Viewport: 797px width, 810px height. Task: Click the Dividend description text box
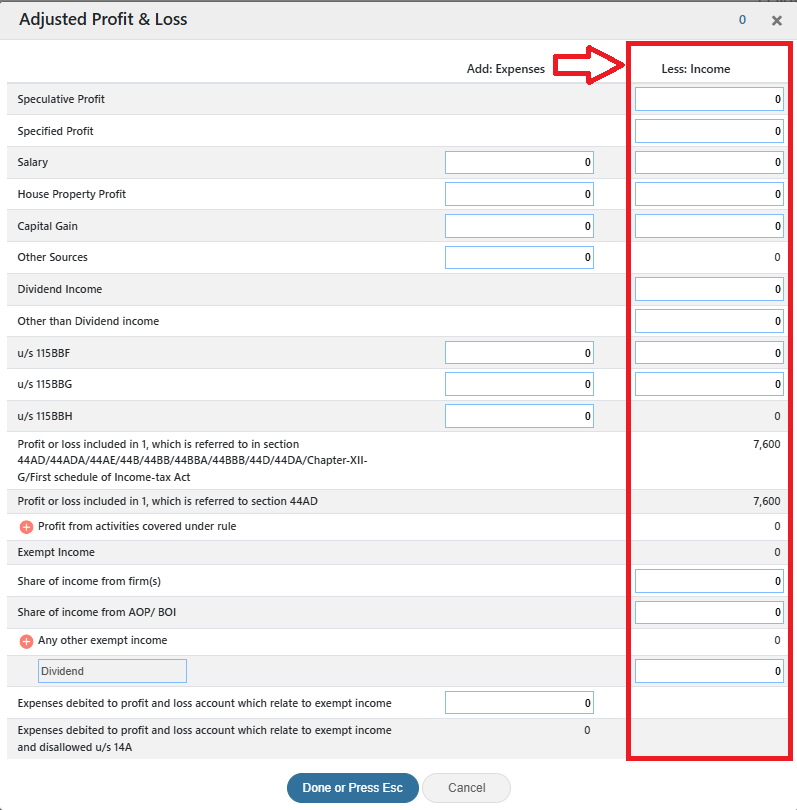(x=112, y=671)
